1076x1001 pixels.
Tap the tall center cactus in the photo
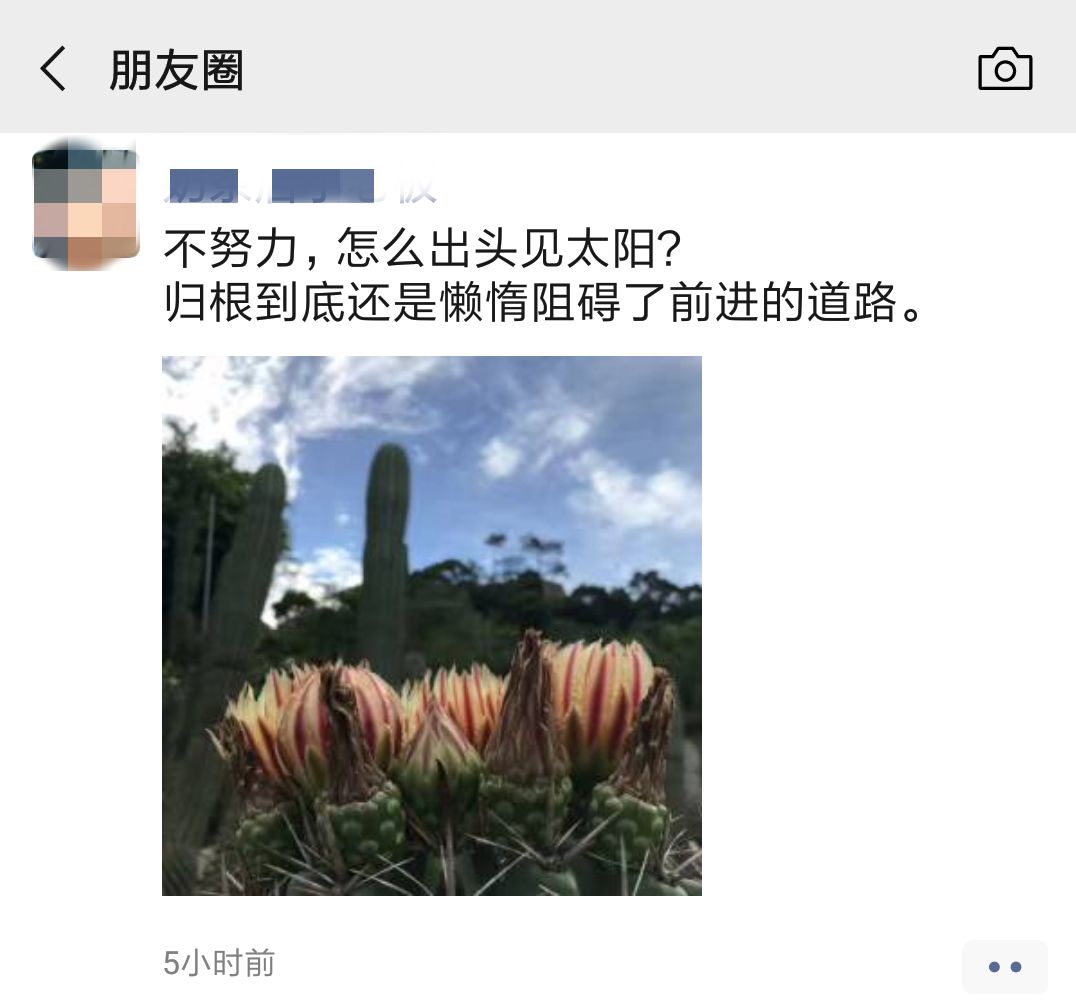386,556
